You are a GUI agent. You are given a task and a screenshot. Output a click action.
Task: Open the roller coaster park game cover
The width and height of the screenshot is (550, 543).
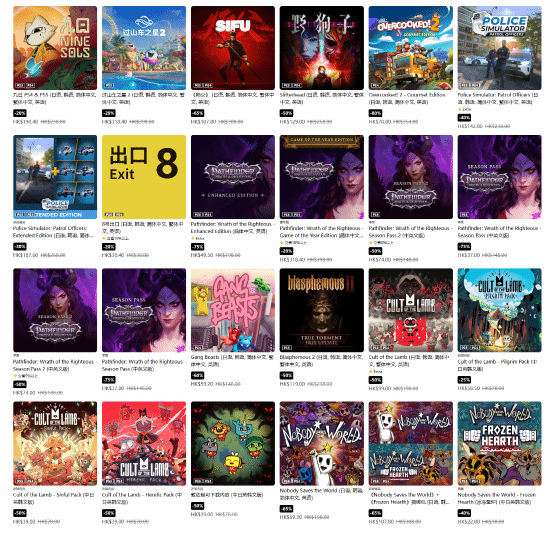point(144,48)
